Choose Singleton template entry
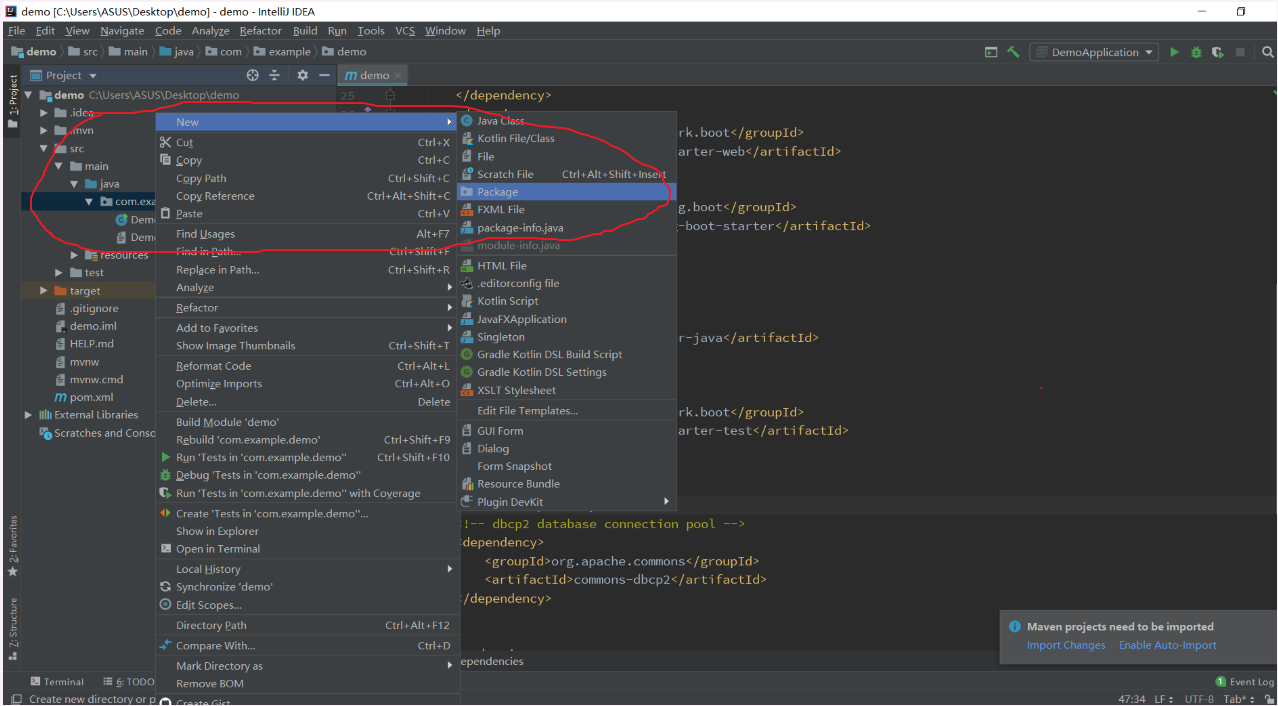The height and width of the screenshot is (706, 1278). tap(566, 337)
